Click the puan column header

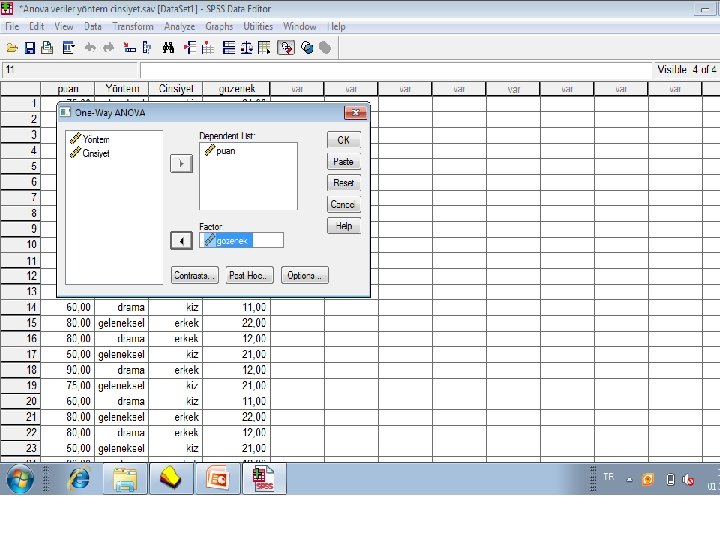pyautogui.click(x=68, y=89)
